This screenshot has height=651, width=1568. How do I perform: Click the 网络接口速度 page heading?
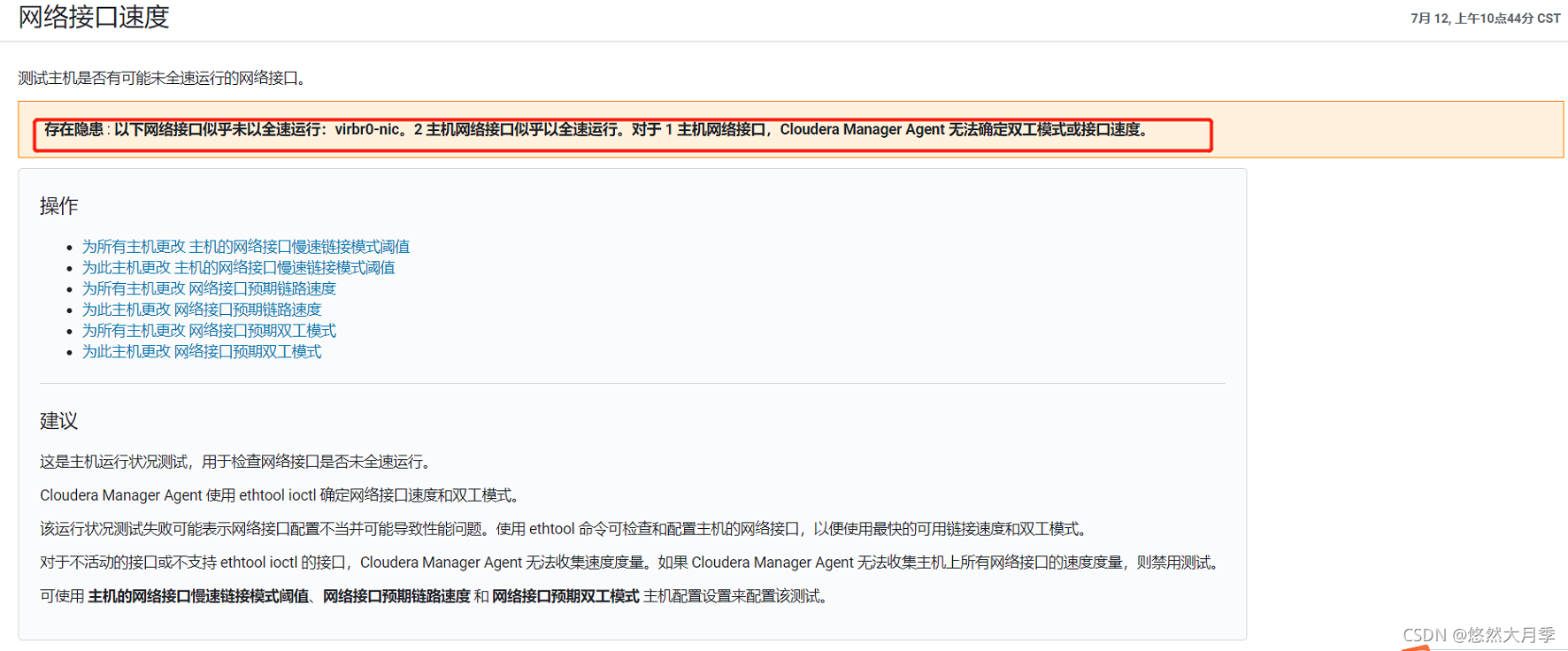[94, 17]
